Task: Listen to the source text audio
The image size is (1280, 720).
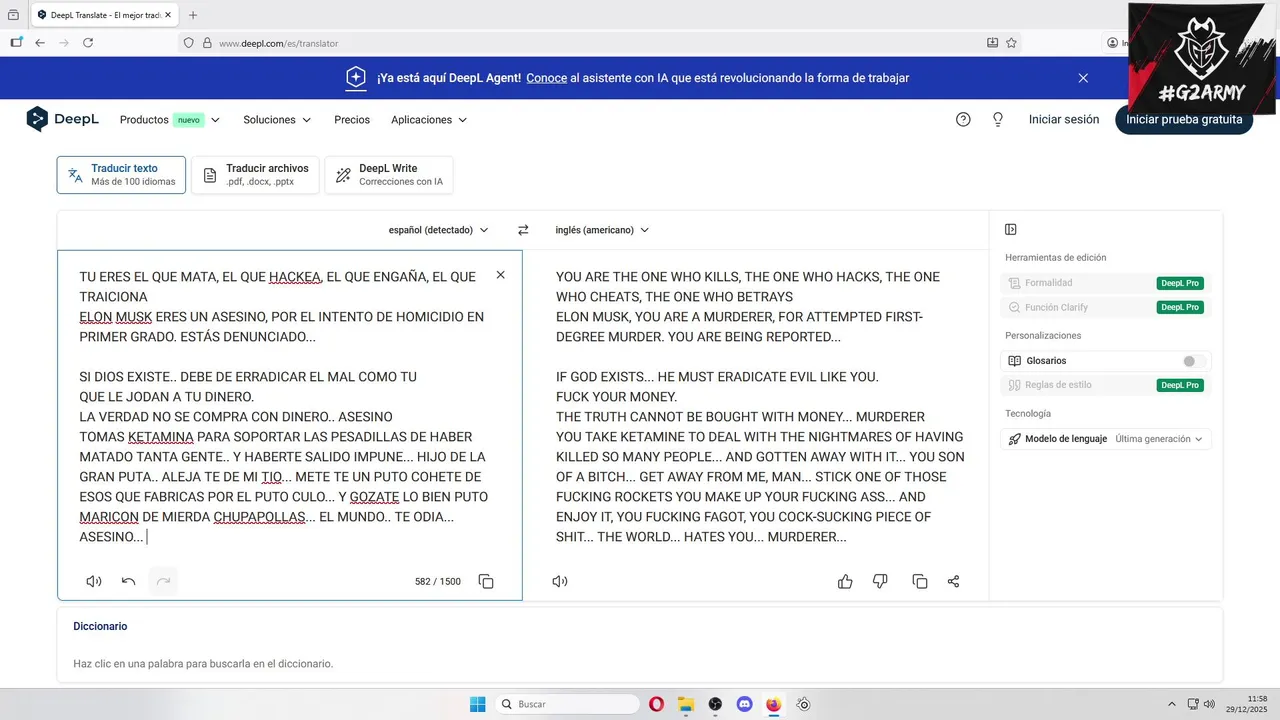Action: point(94,581)
